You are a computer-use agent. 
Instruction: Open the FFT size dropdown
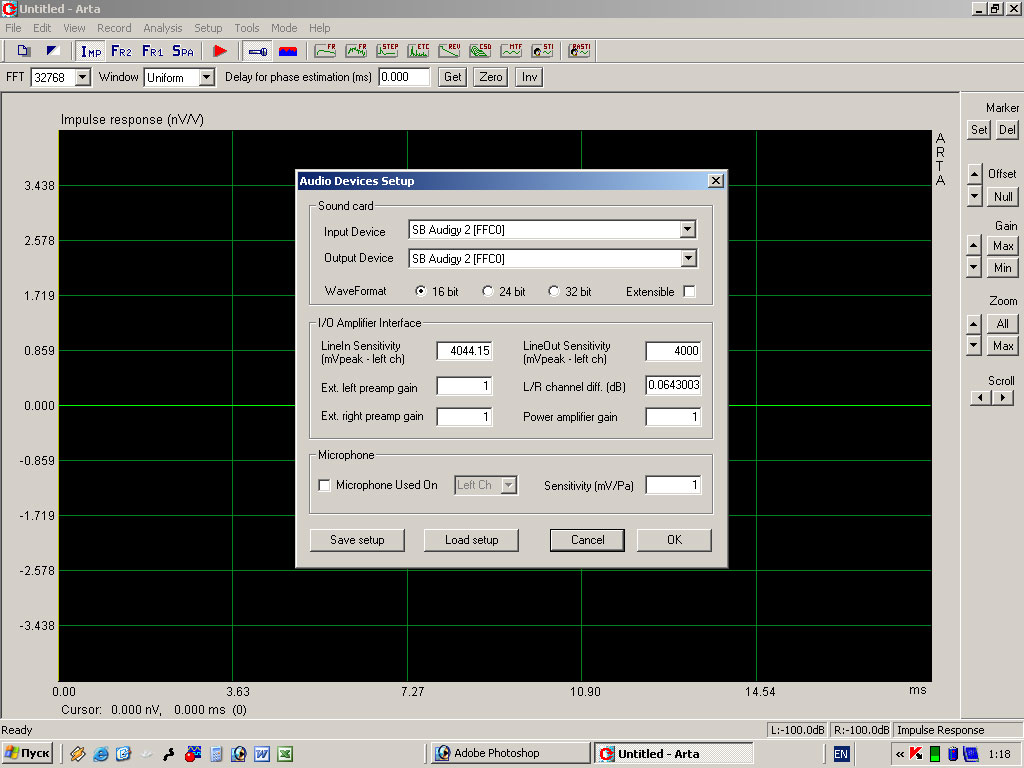coord(82,77)
